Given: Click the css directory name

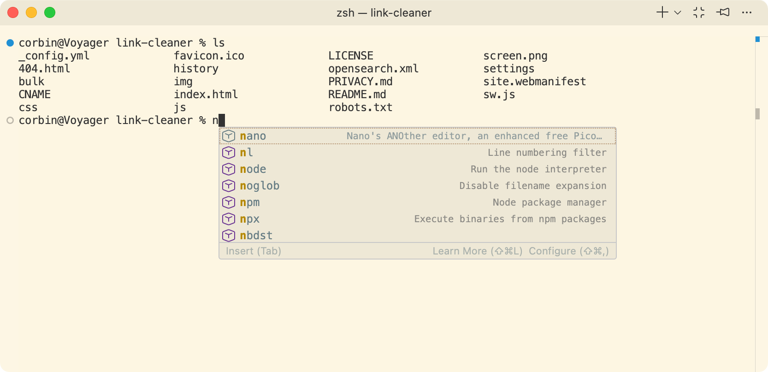Looking at the screenshot, I should (x=28, y=107).
